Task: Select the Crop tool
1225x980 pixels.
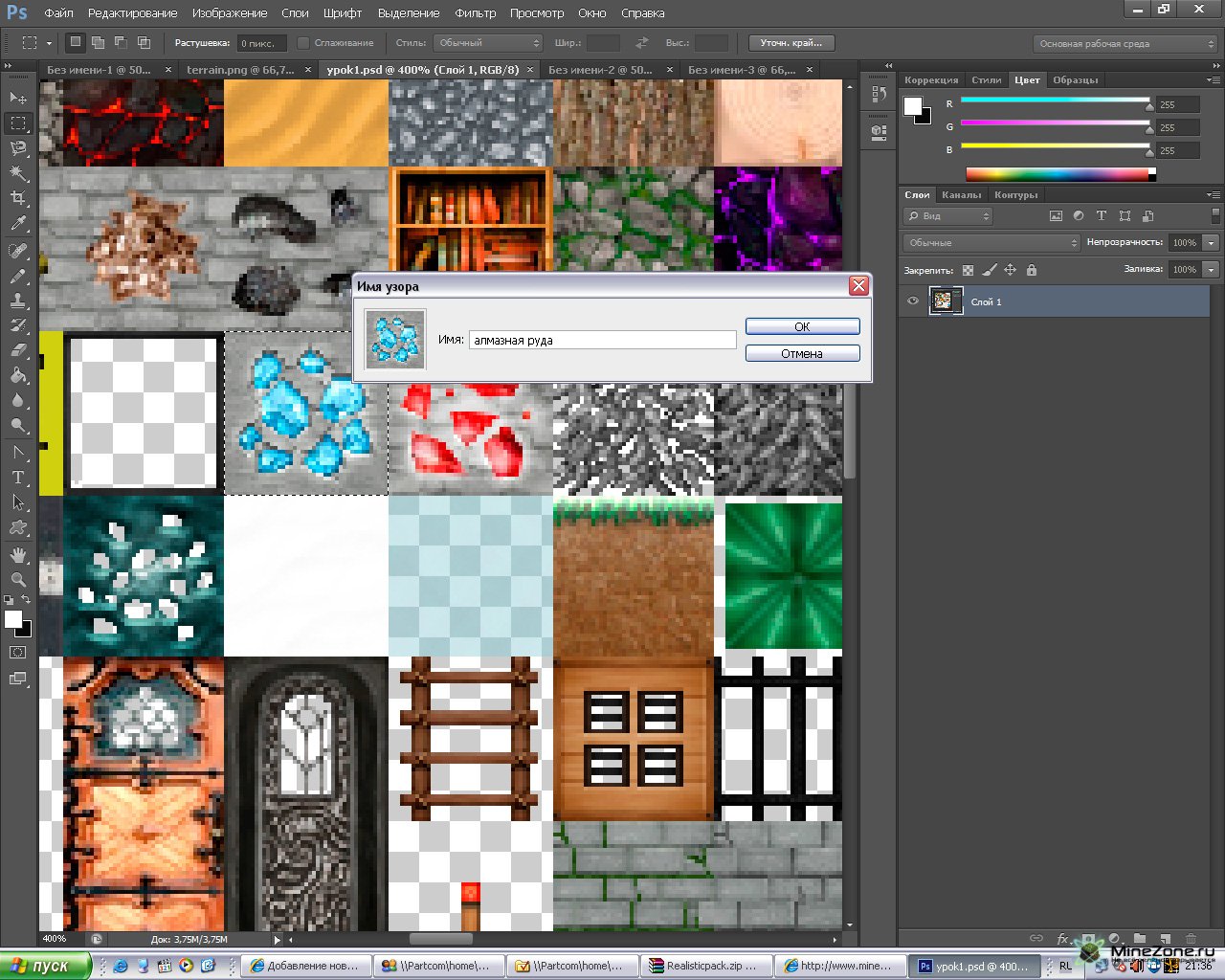Action: 18,198
